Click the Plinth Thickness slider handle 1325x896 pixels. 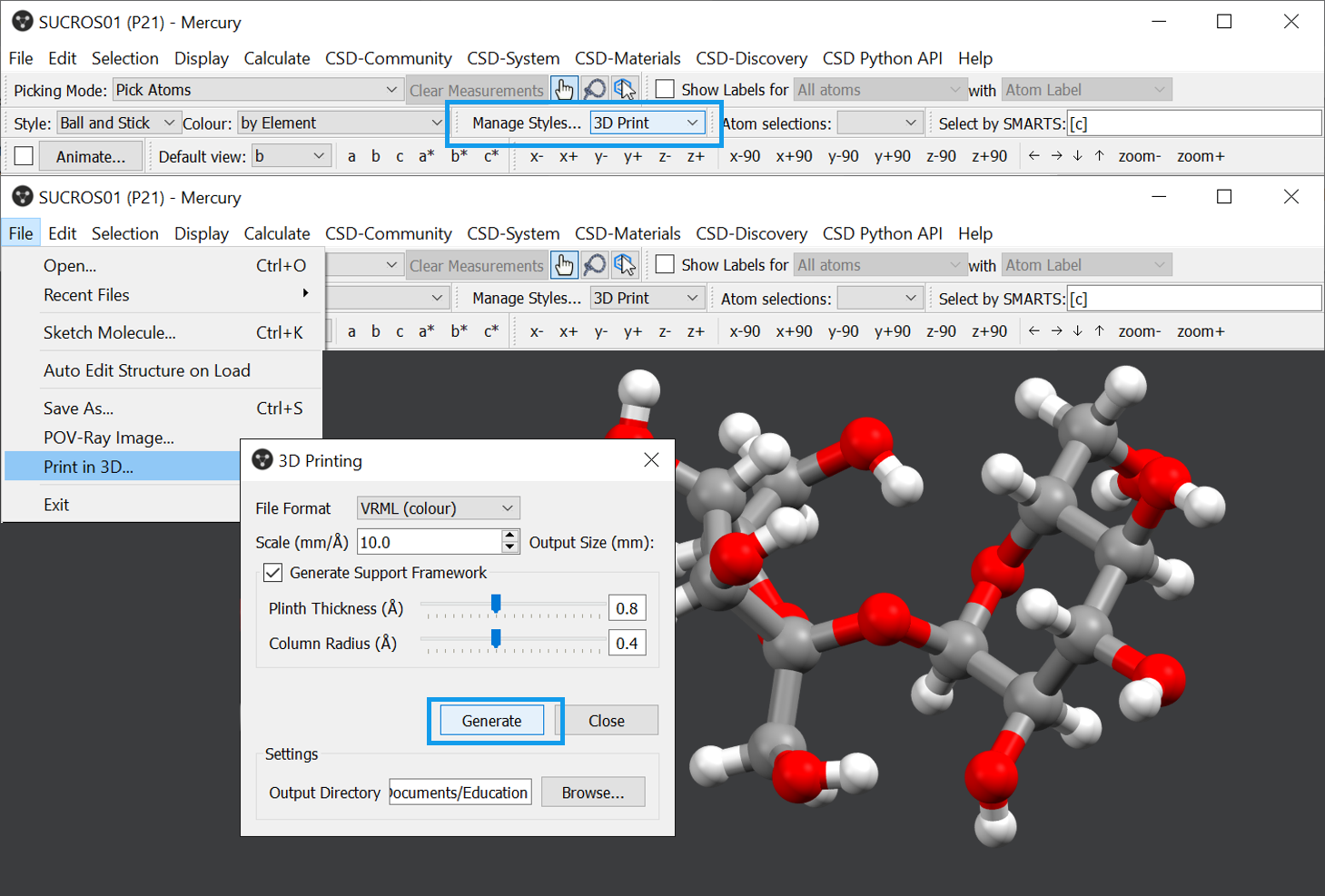[x=496, y=605]
